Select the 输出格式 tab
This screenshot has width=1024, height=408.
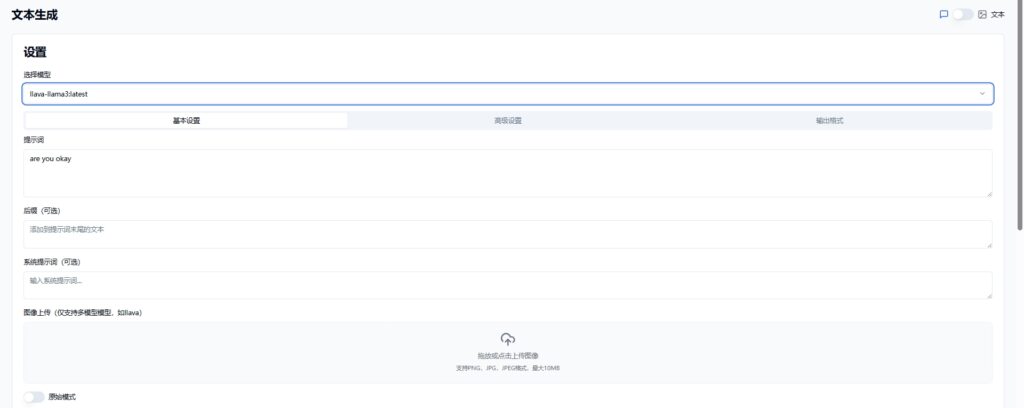pyautogui.click(x=830, y=121)
